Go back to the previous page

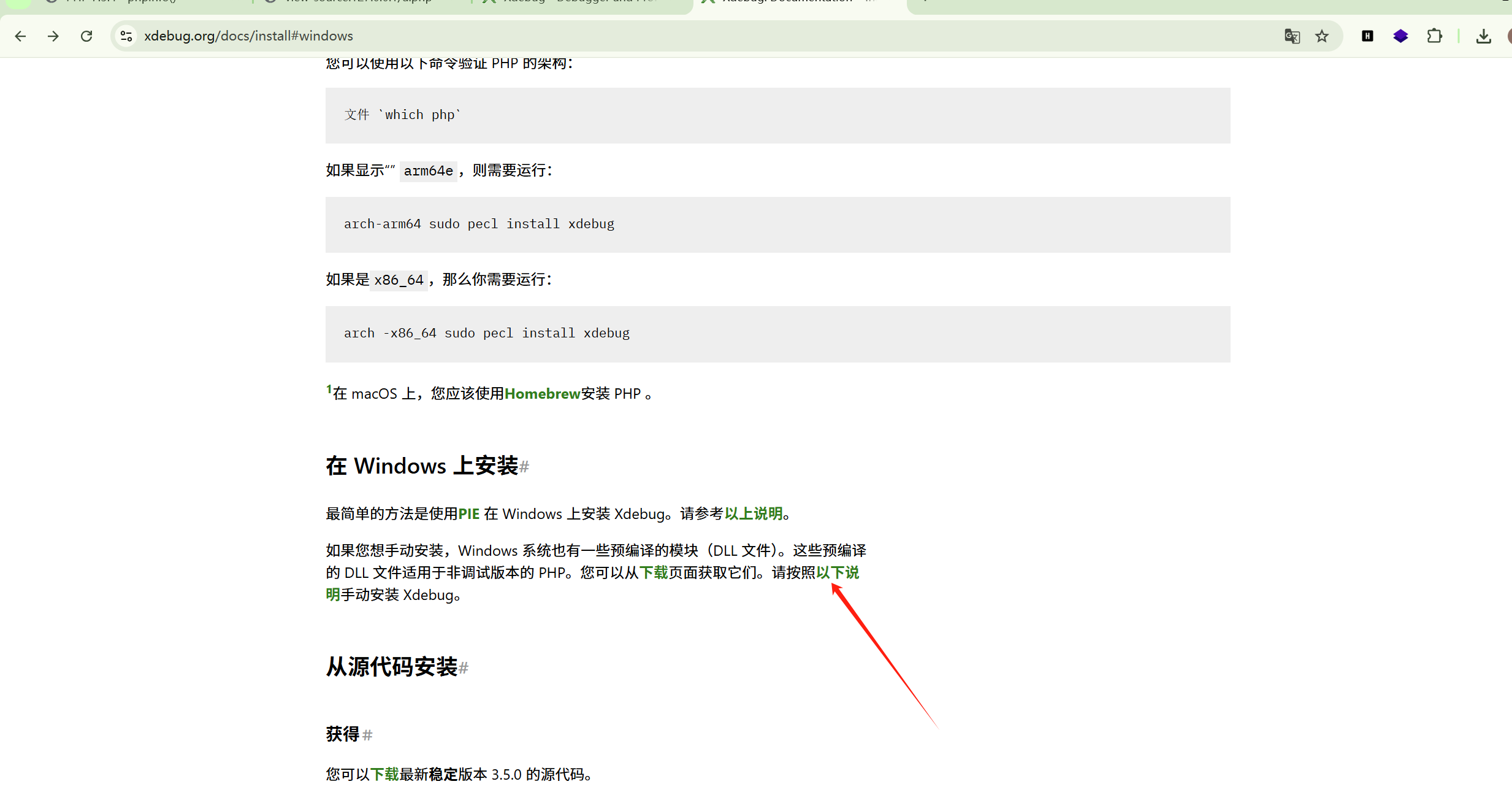tap(20, 36)
